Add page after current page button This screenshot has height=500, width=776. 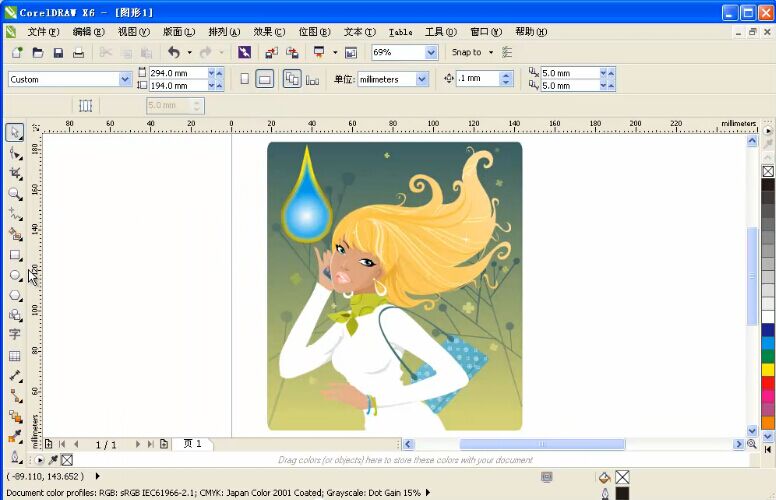click(164, 444)
